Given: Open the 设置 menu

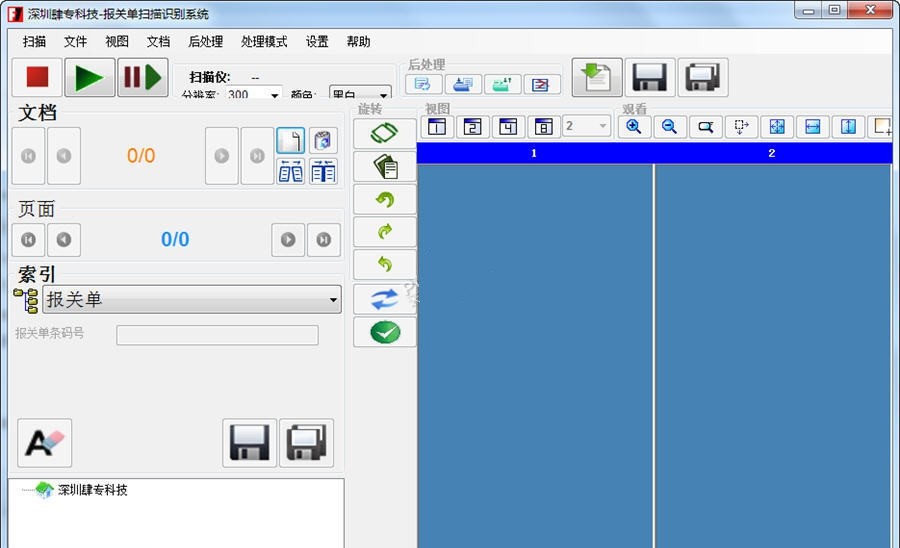Looking at the screenshot, I should click(x=317, y=41).
